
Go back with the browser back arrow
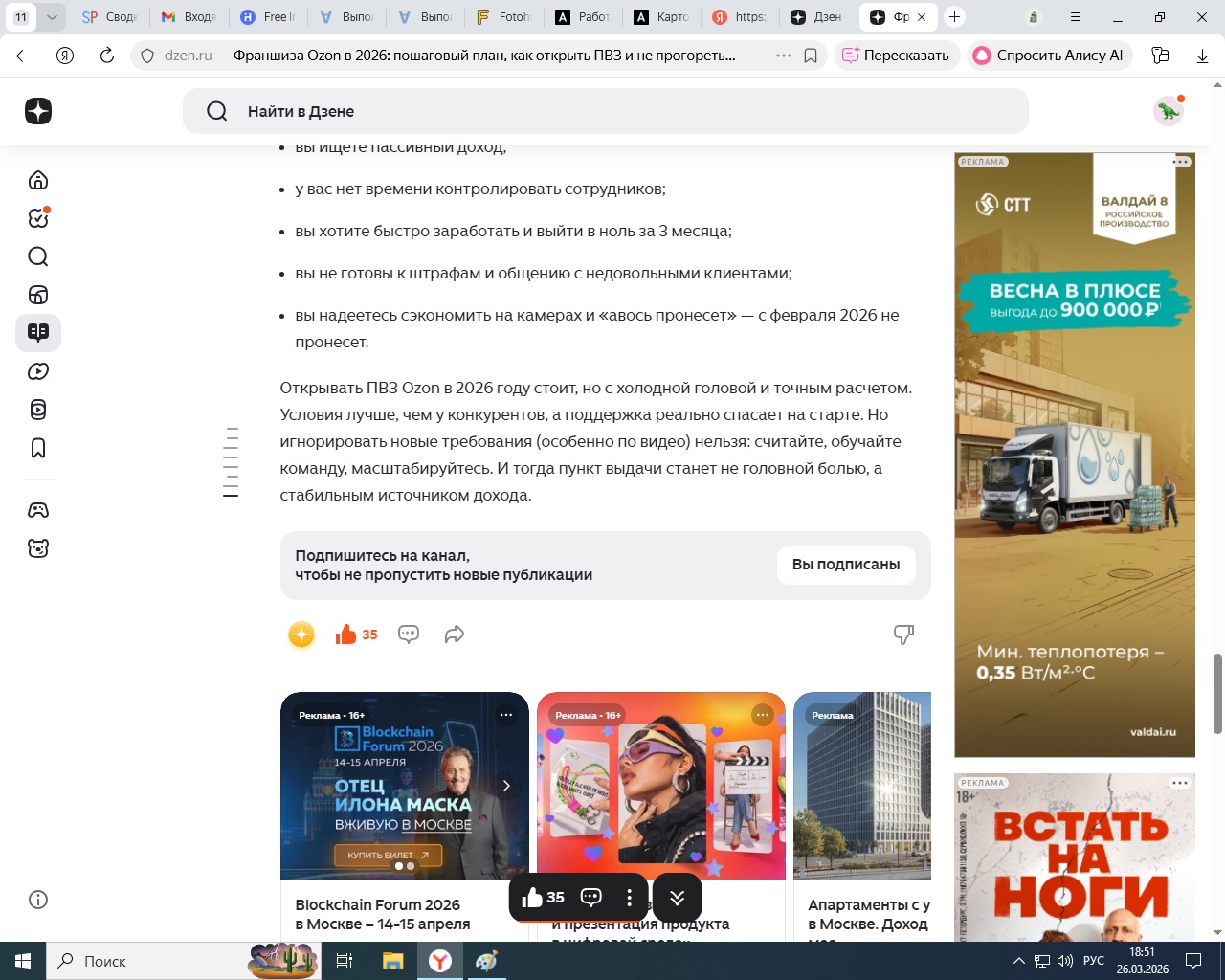tap(23, 56)
